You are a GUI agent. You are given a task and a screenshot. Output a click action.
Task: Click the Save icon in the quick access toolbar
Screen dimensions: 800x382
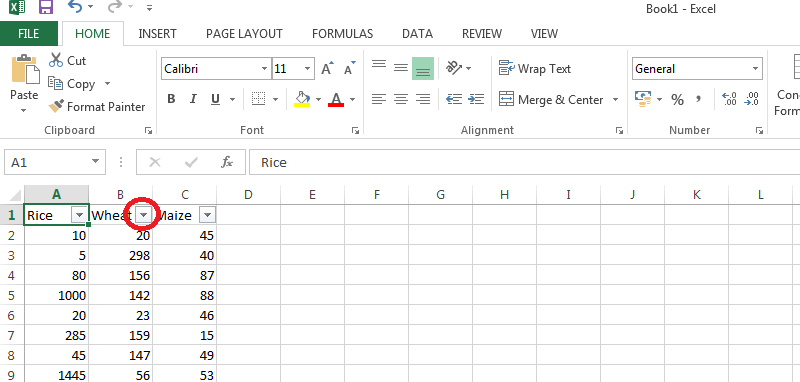click(x=46, y=7)
